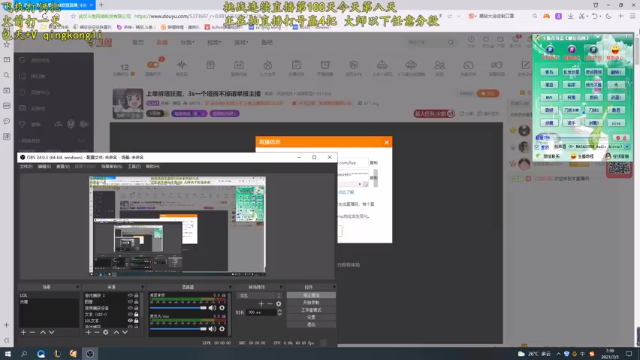Click the search magnifier icon in Douyu header

451,42
